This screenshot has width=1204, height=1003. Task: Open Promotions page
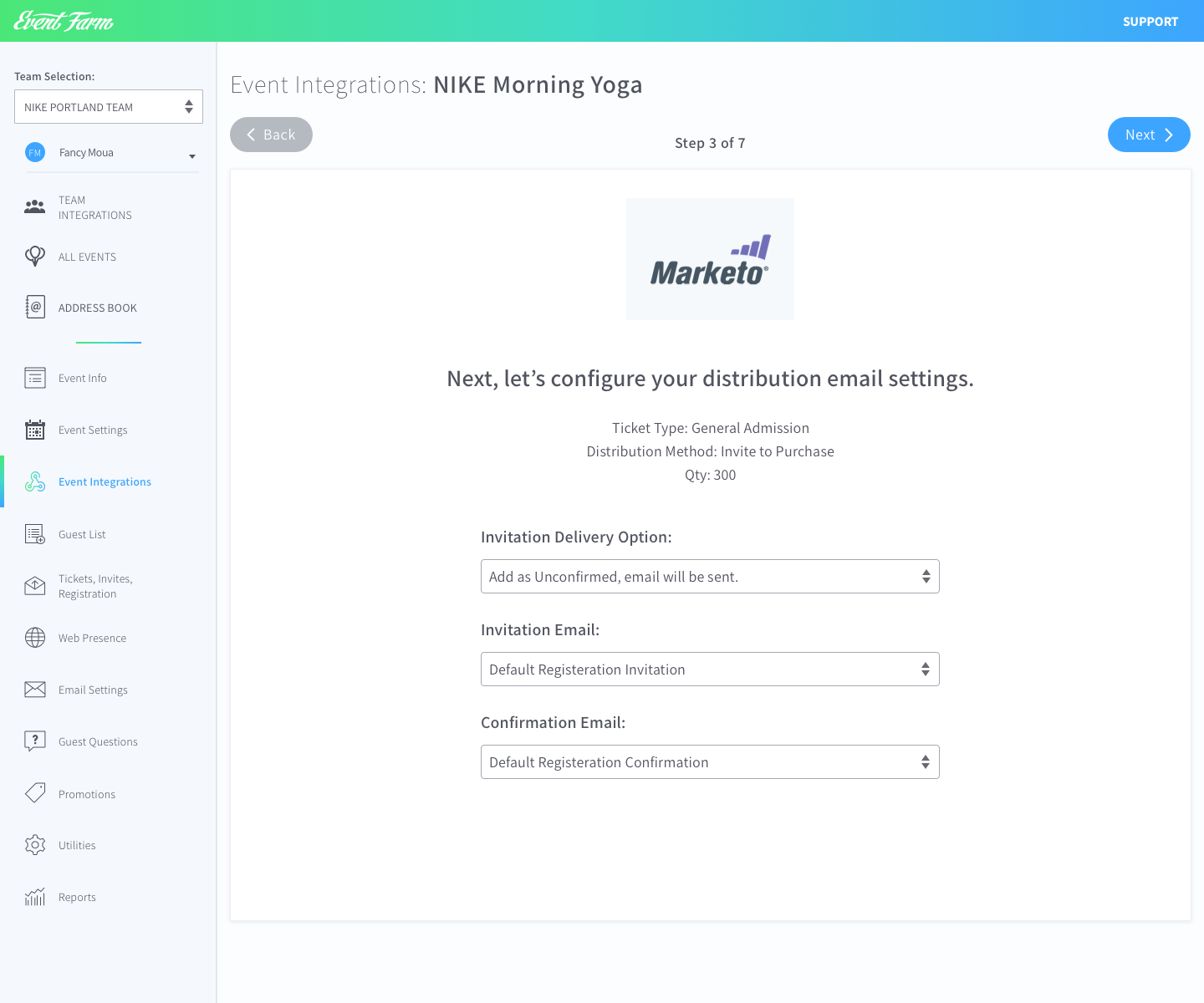pos(87,794)
